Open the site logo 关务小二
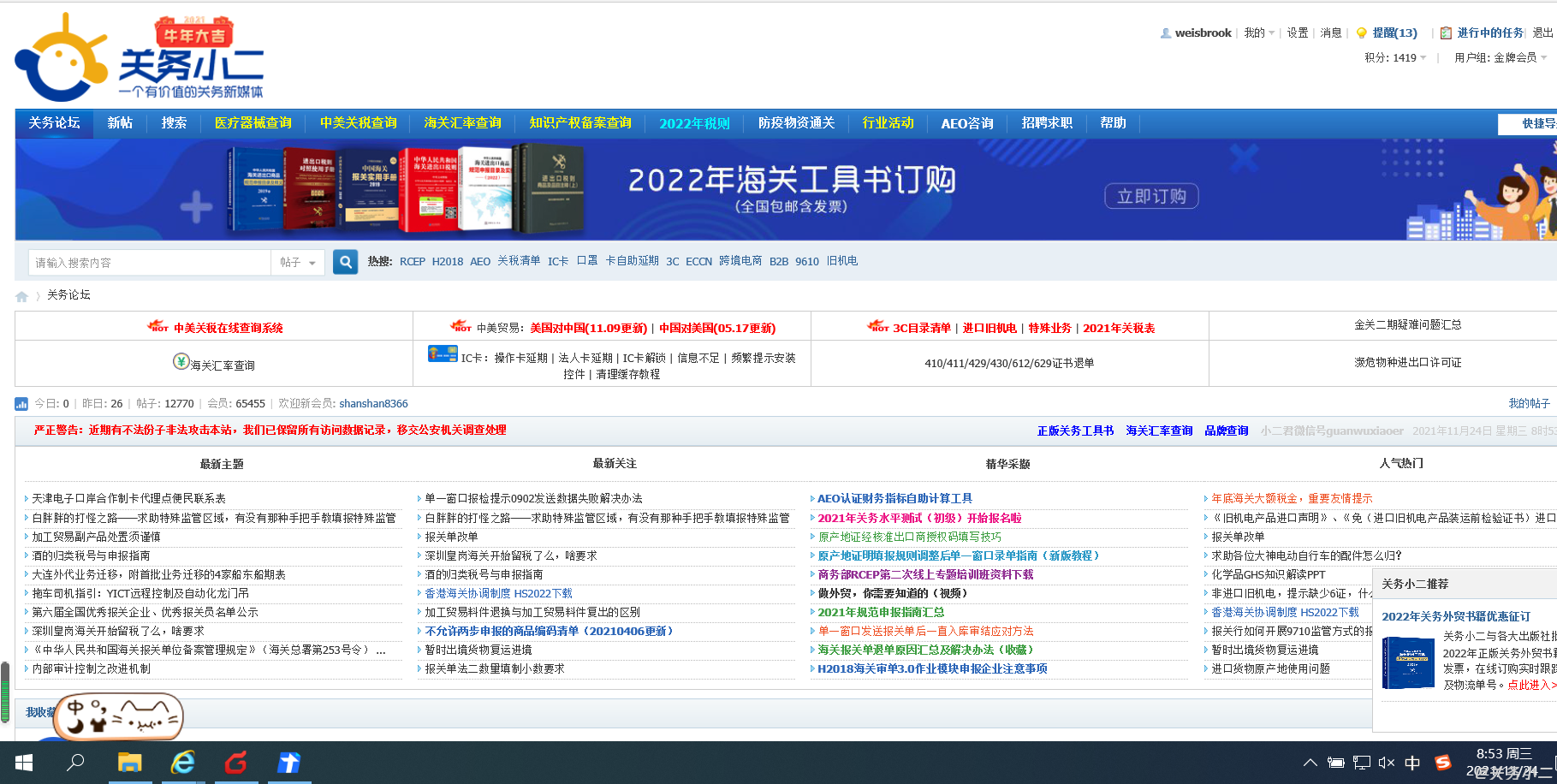 [140, 57]
